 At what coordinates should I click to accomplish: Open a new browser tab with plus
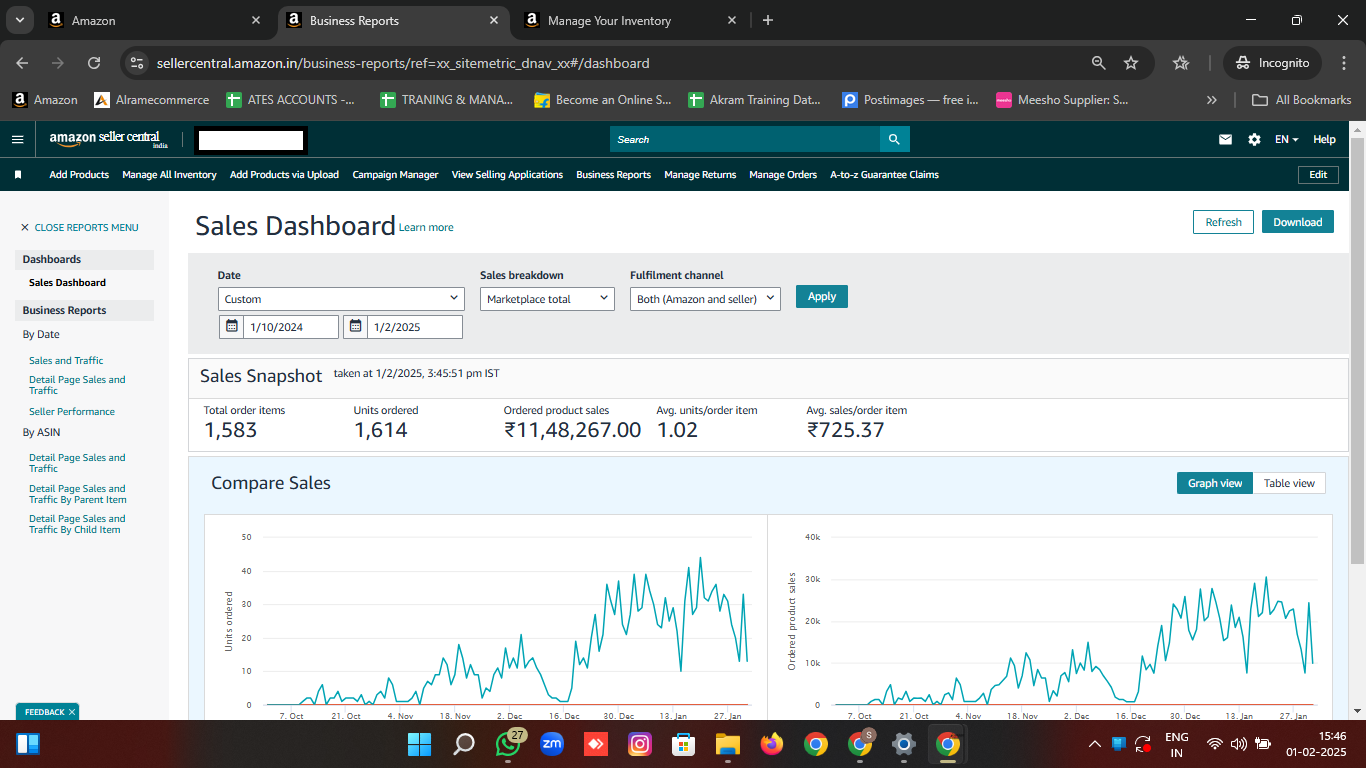point(768,20)
